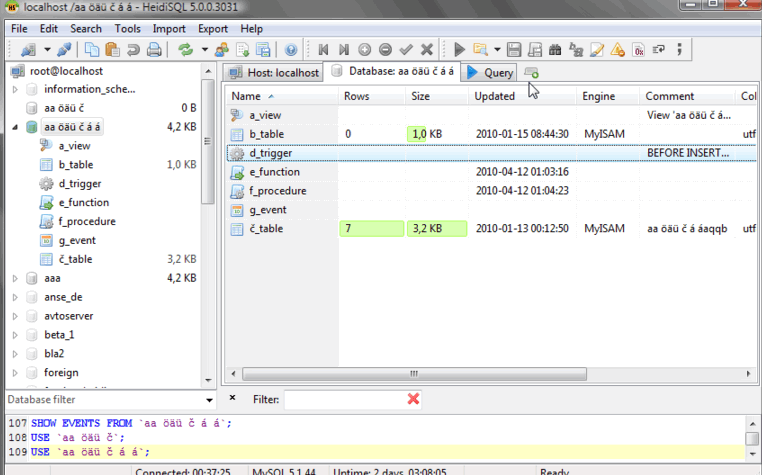762x475 pixels.
Task: Open the dropdown arrow beside the Refresh icon
Action: [205, 50]
